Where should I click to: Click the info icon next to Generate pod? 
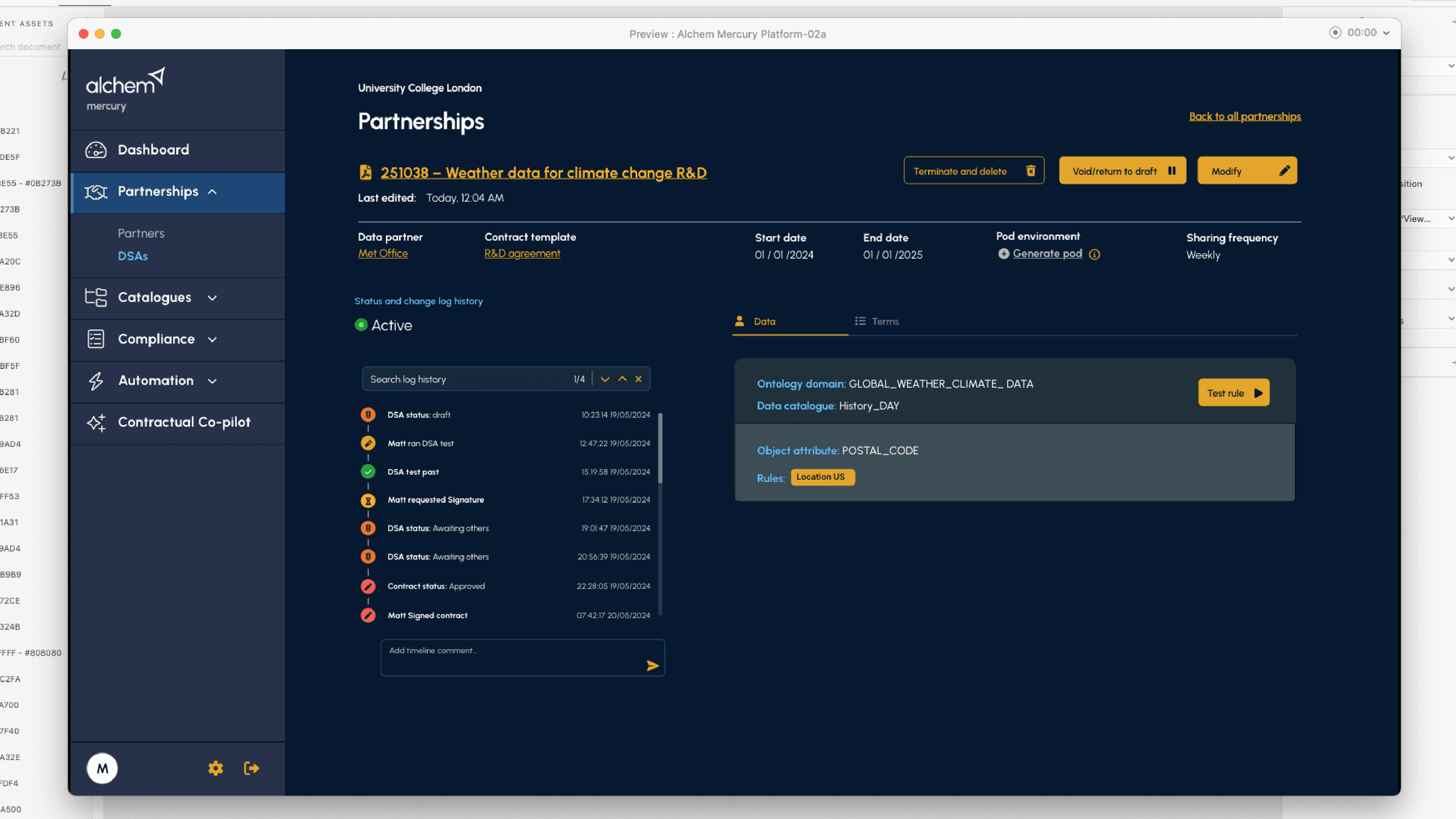click(x=1094, y=255)
